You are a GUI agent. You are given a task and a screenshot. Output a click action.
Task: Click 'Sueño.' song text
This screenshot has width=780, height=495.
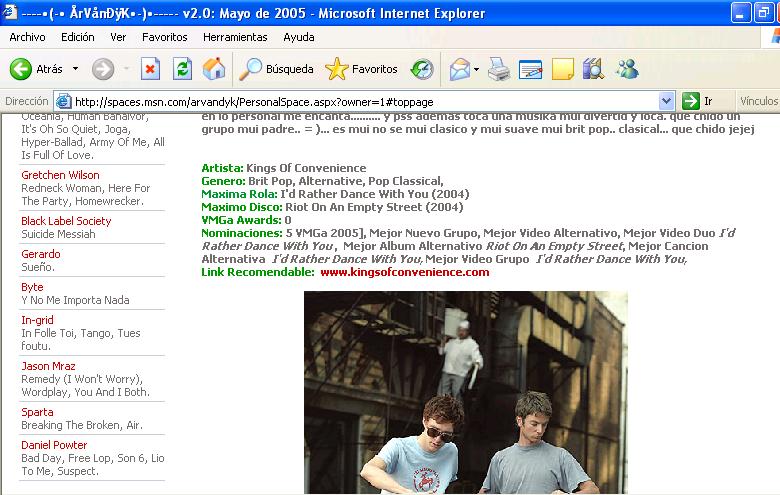point(38,267)
